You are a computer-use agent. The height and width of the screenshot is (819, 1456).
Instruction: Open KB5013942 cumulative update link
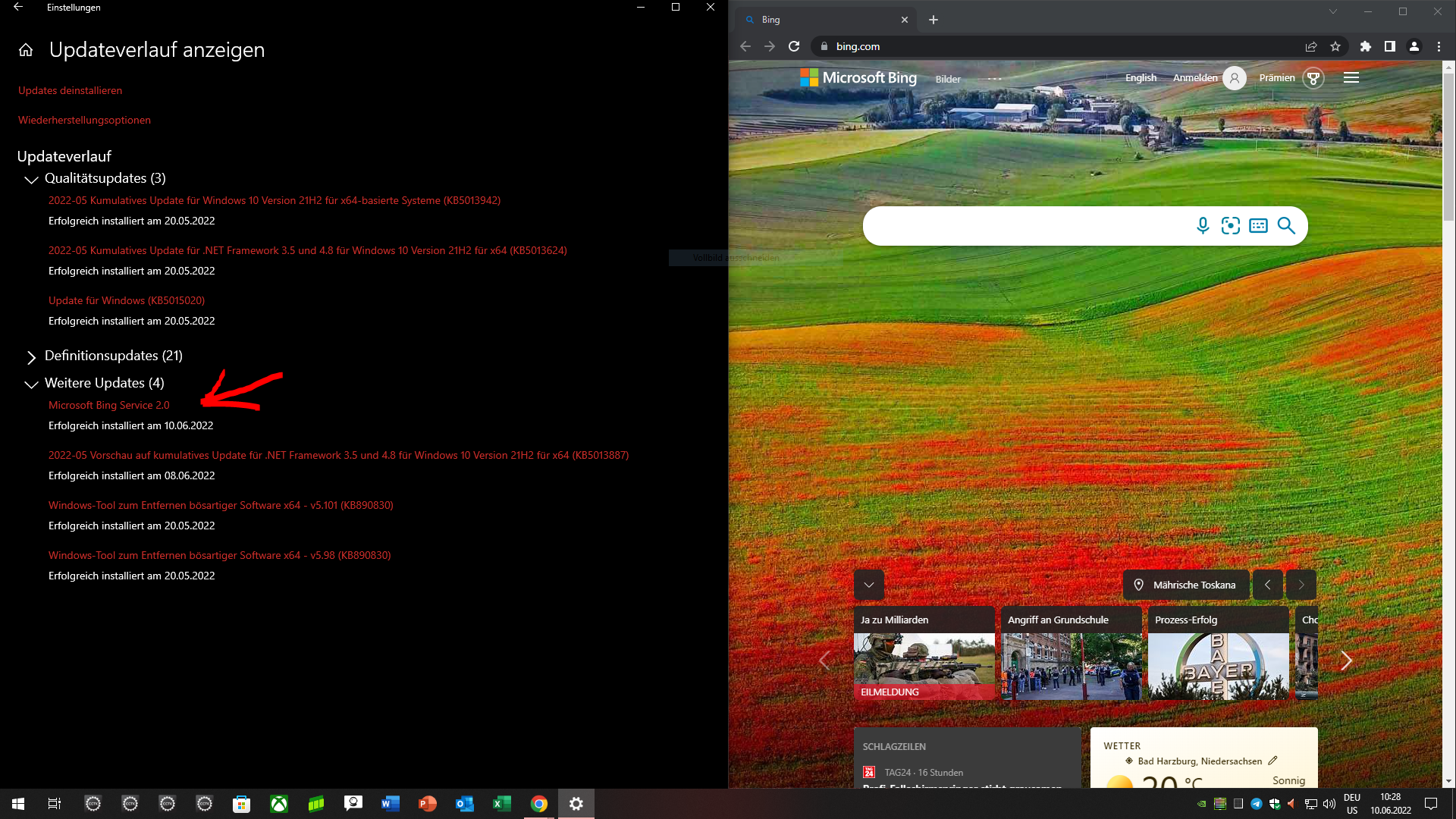[275, 200]
